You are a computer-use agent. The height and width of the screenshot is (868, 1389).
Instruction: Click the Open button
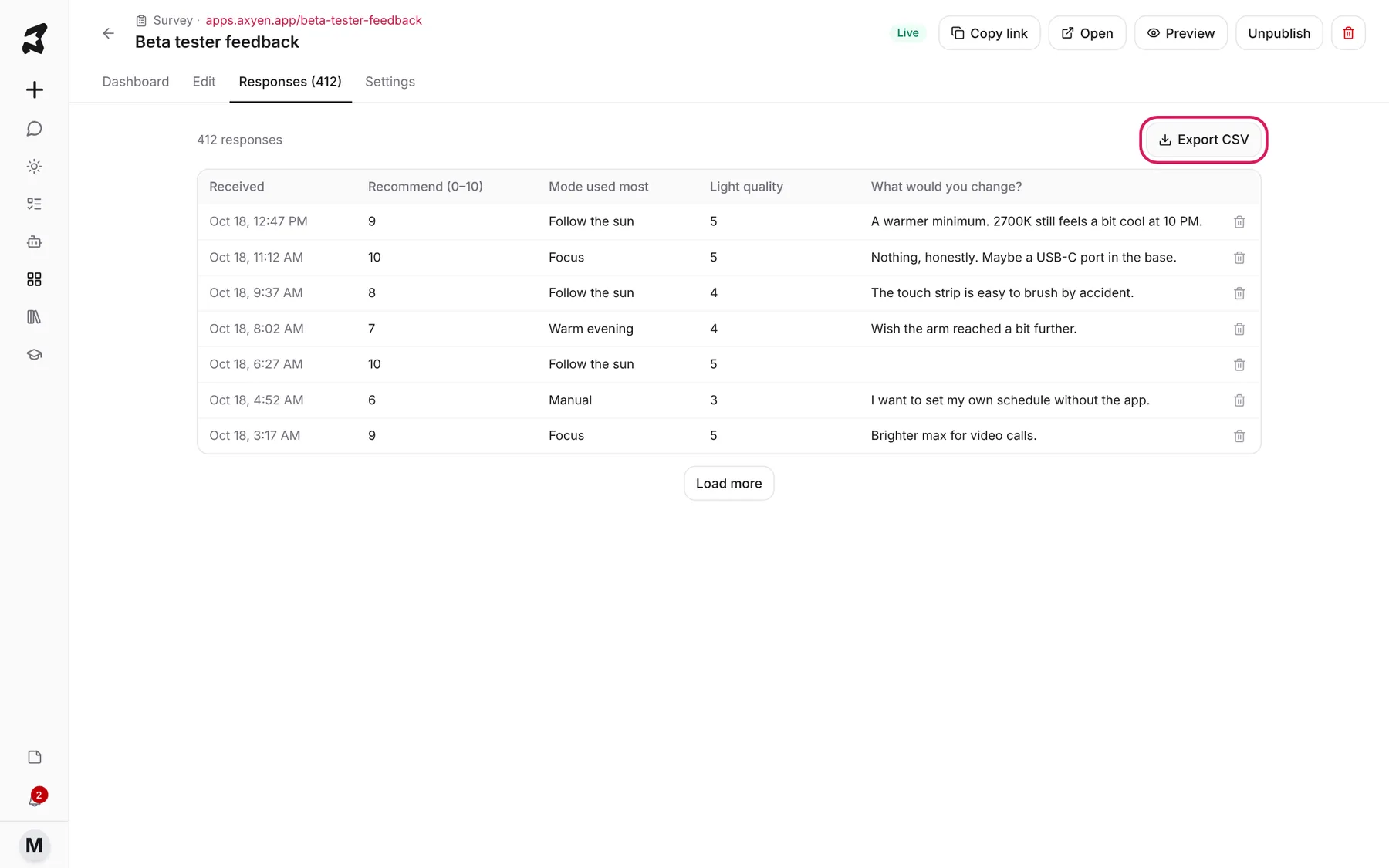(x=1087, y=33)
